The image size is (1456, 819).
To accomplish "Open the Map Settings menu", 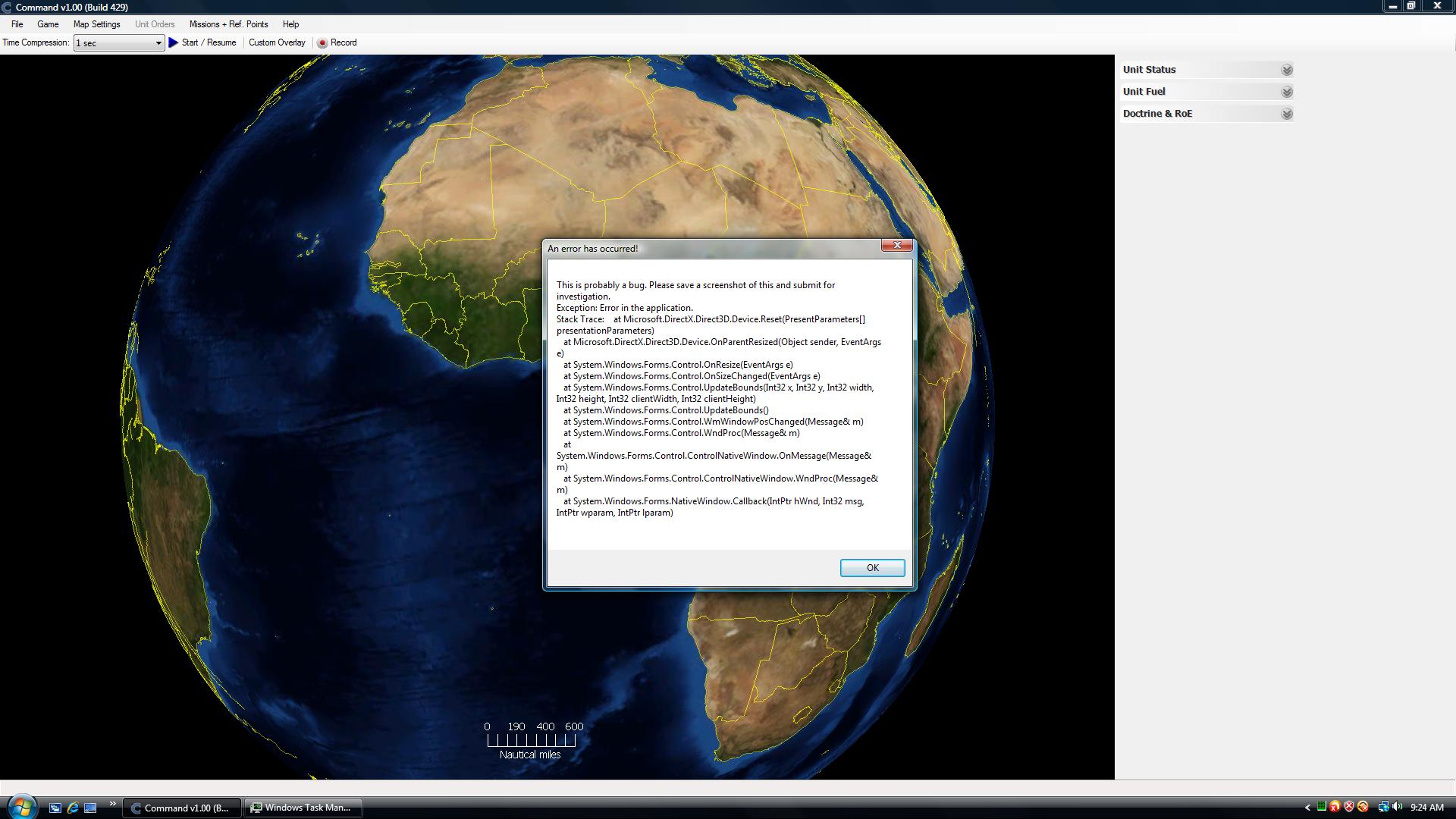I will [96, 24].
